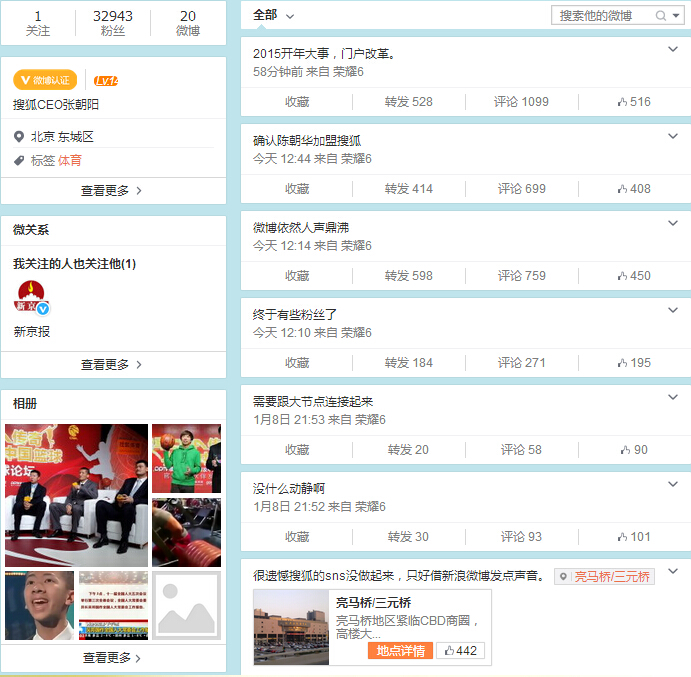The image size is (691, 677).
Task: Open the laughing face album photo
Action: 40,606
